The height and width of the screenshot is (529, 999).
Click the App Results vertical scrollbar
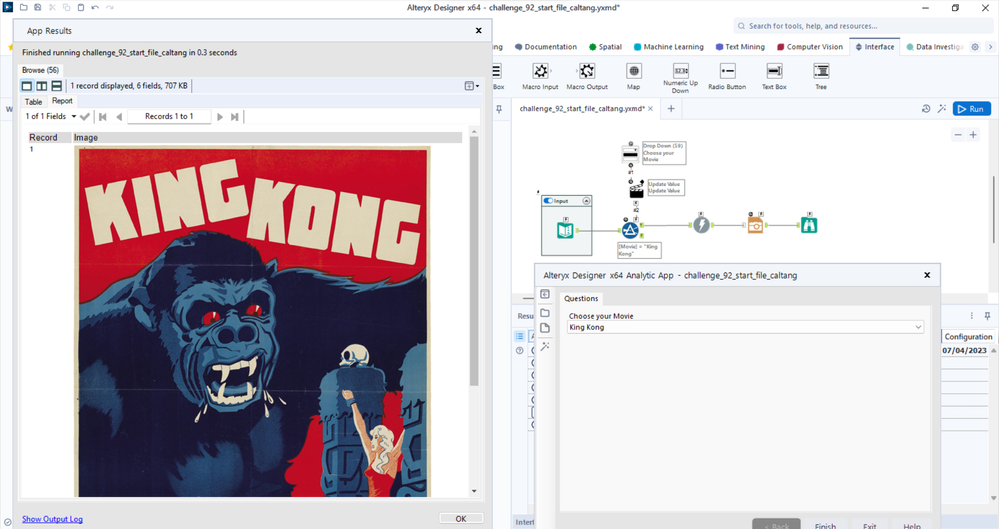(x=473, y=261)
